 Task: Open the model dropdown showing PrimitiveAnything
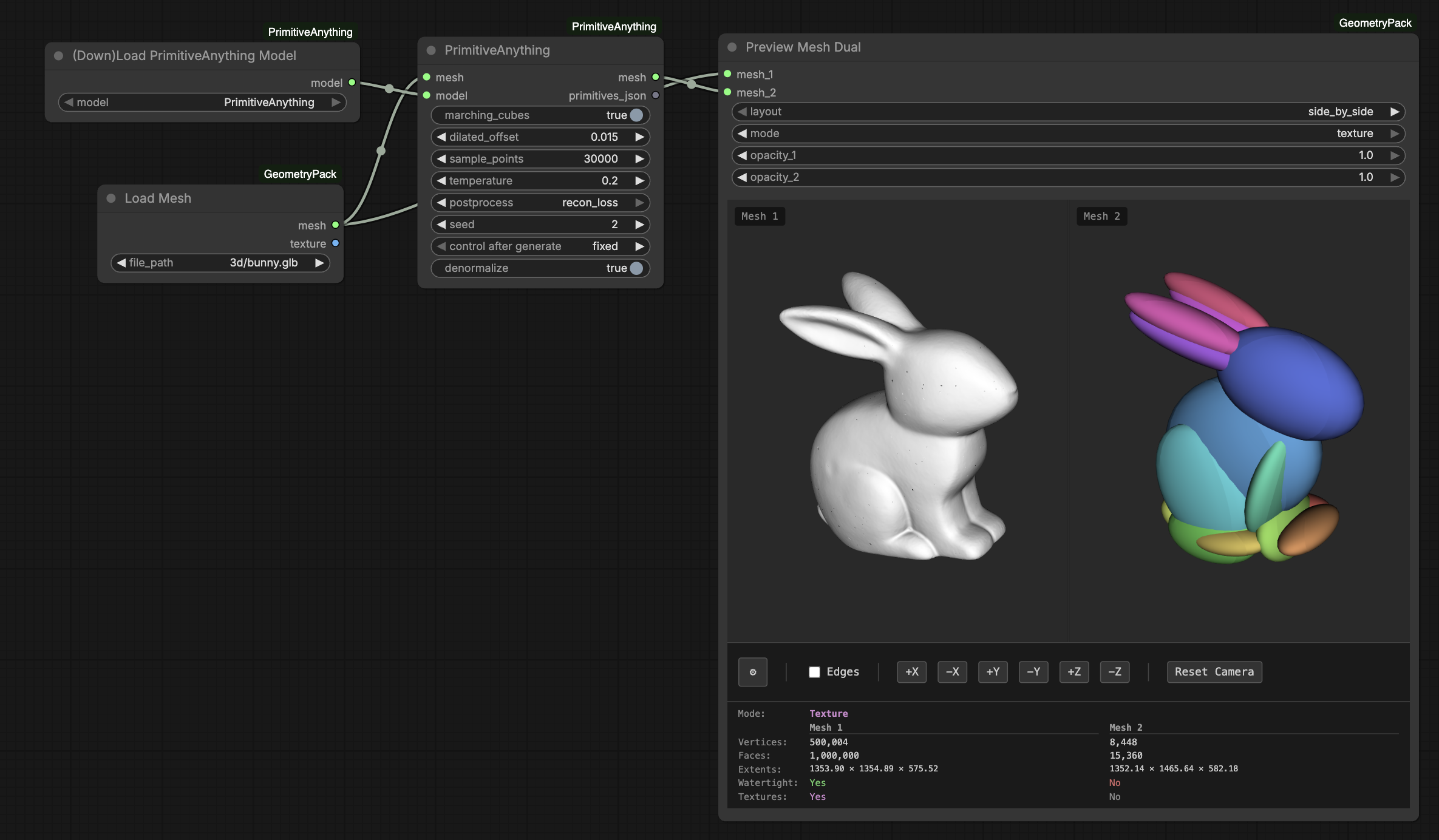[x=202, y=103]
